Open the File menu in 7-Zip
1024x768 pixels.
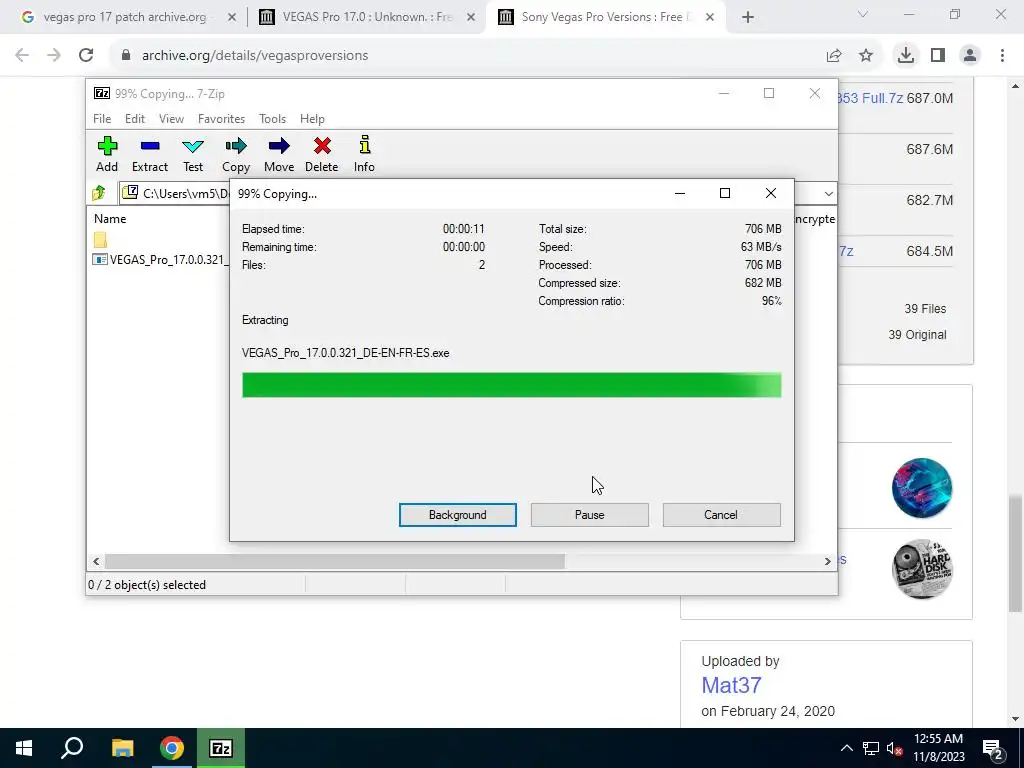pos(102,119)
